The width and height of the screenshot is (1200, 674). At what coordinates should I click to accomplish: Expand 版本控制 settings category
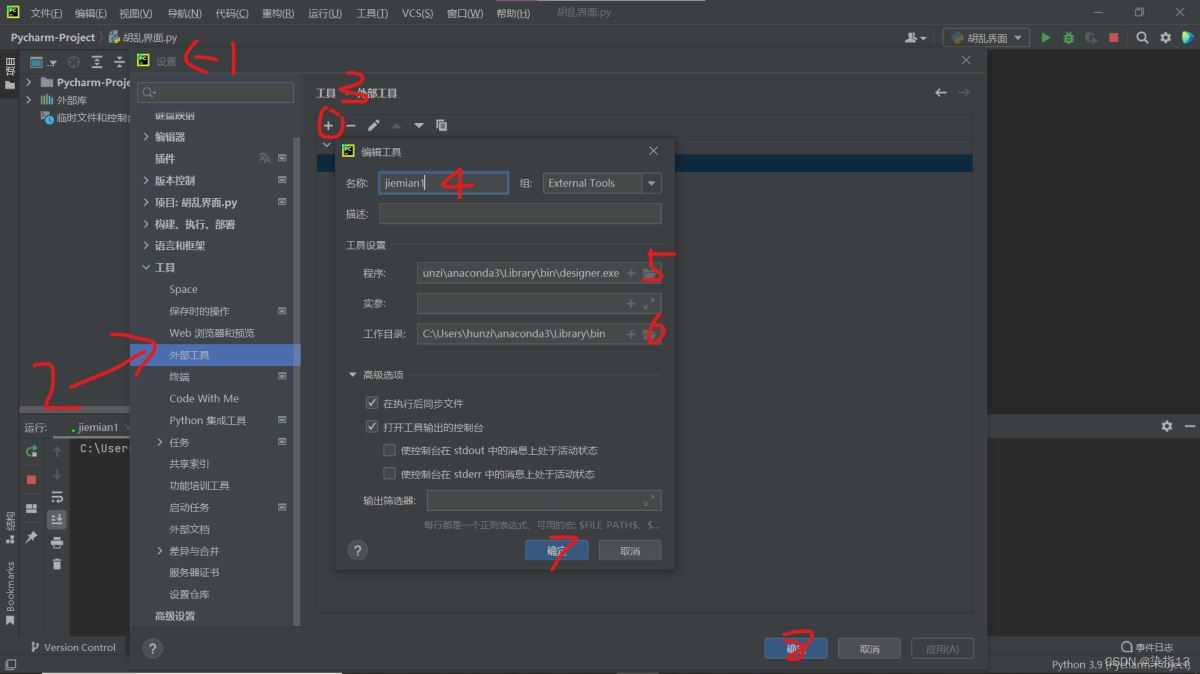146,181
